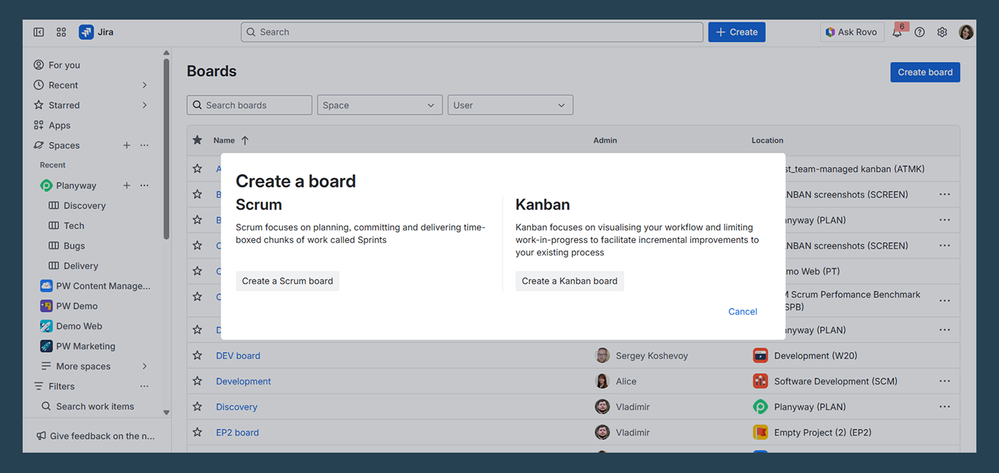Open the ellipsis menu next to Planyway
This screenshot has width=999, height=473.
point(145,186)
